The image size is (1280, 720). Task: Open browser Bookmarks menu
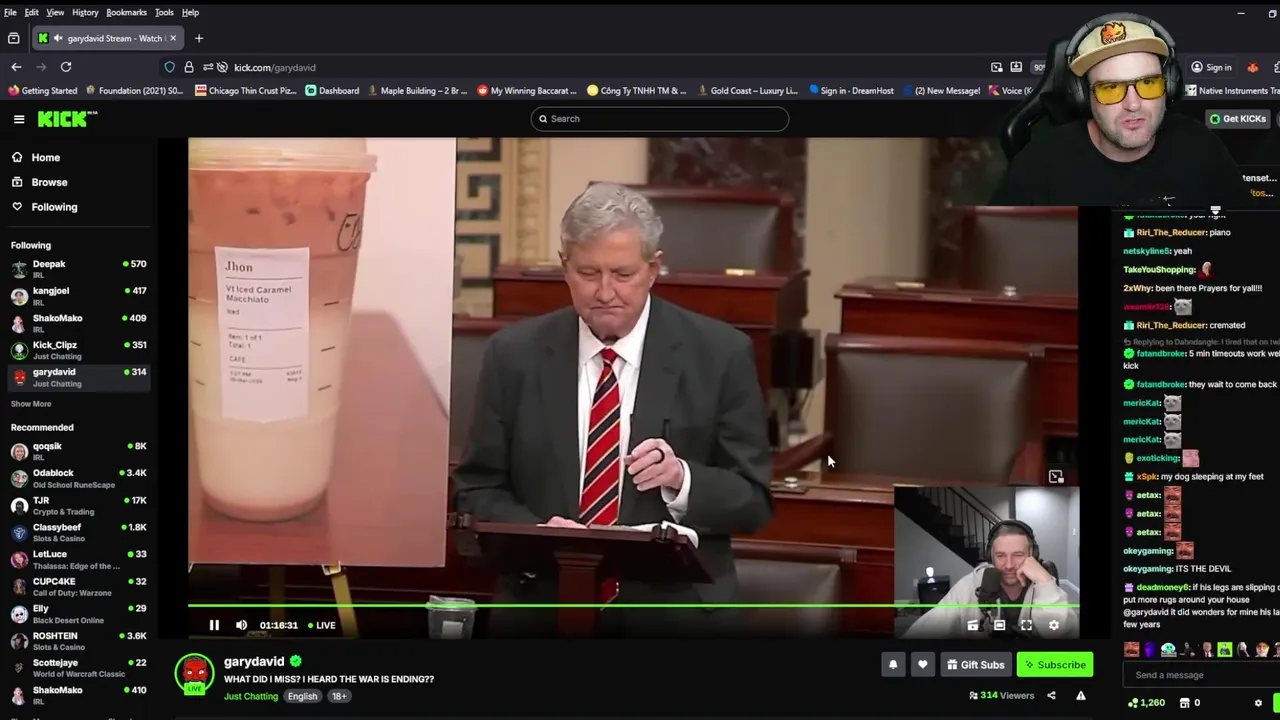126,12
